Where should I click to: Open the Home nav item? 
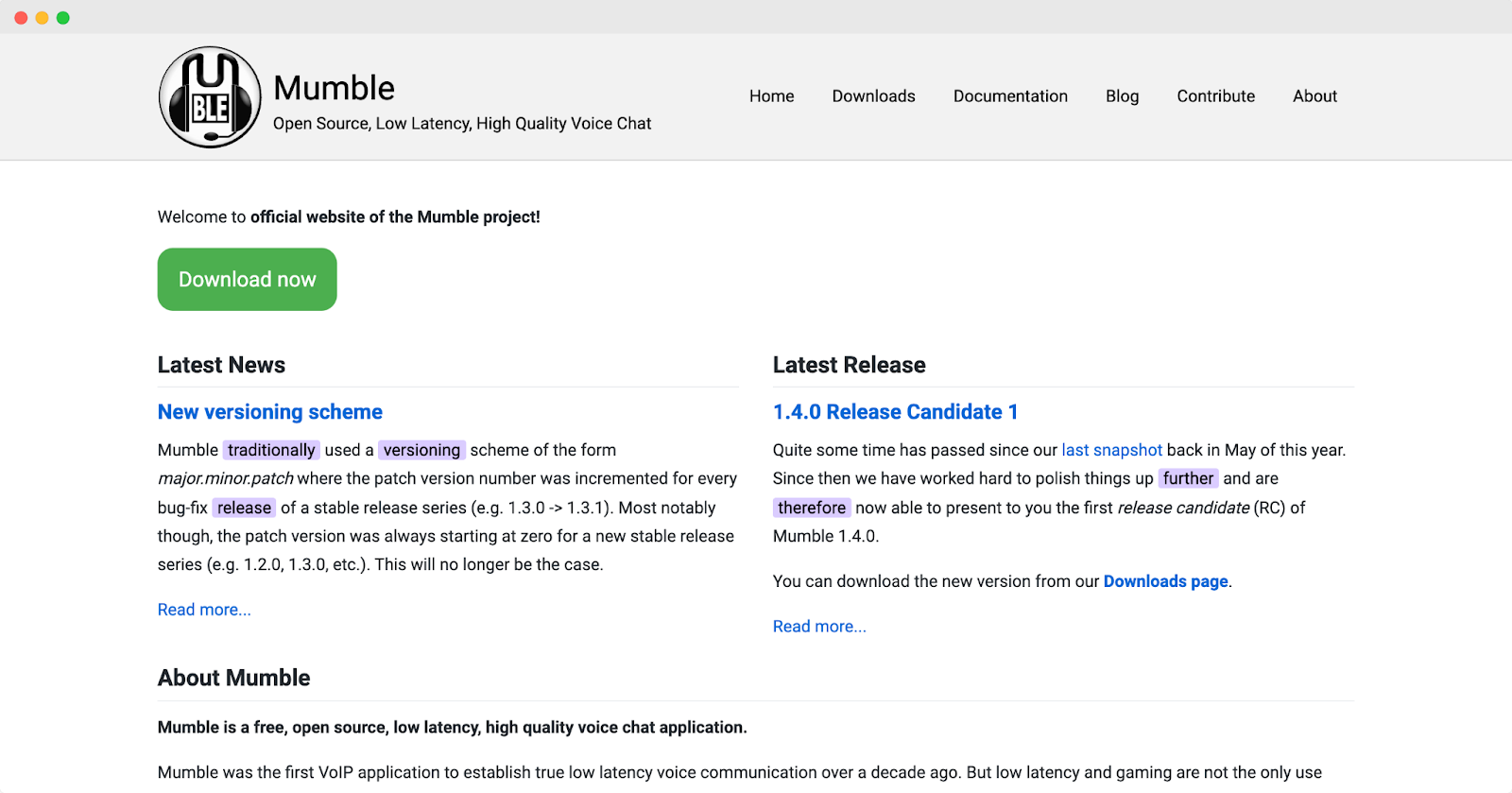(771, 96)
